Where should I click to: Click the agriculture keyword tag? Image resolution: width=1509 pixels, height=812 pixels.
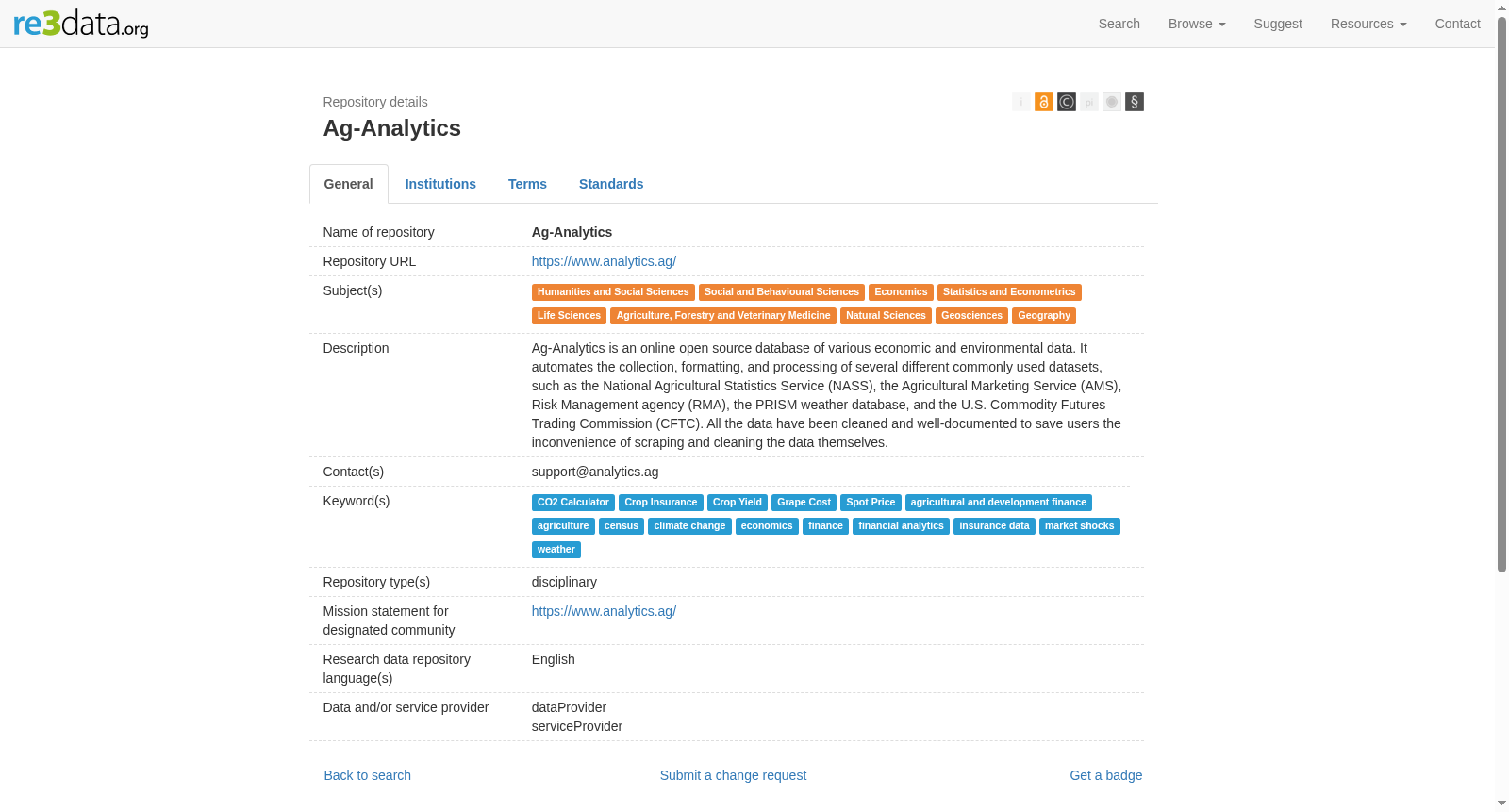click(x=563, y=526)
